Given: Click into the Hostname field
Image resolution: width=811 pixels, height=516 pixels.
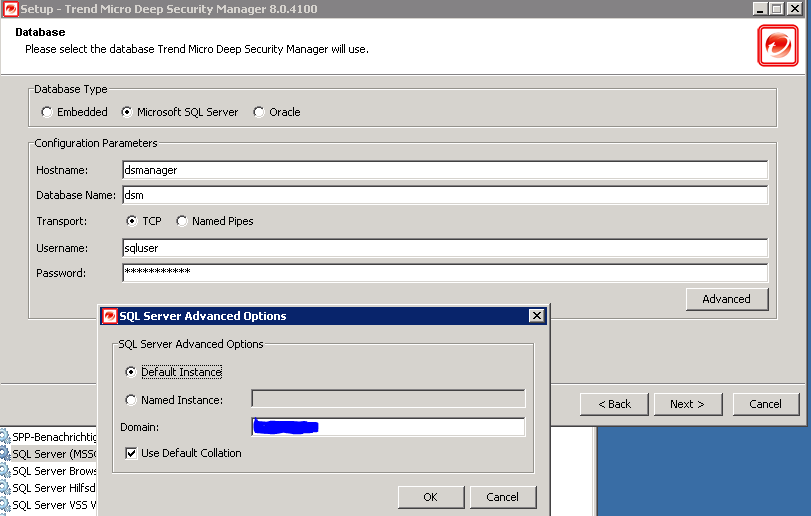Looking at the screenshot, I should click(445, 170).
